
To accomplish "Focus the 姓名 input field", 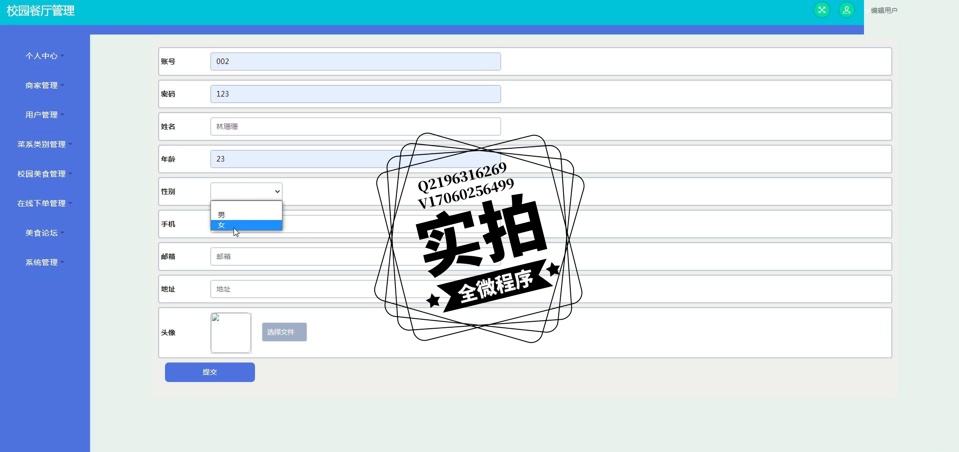I will 355,127.
